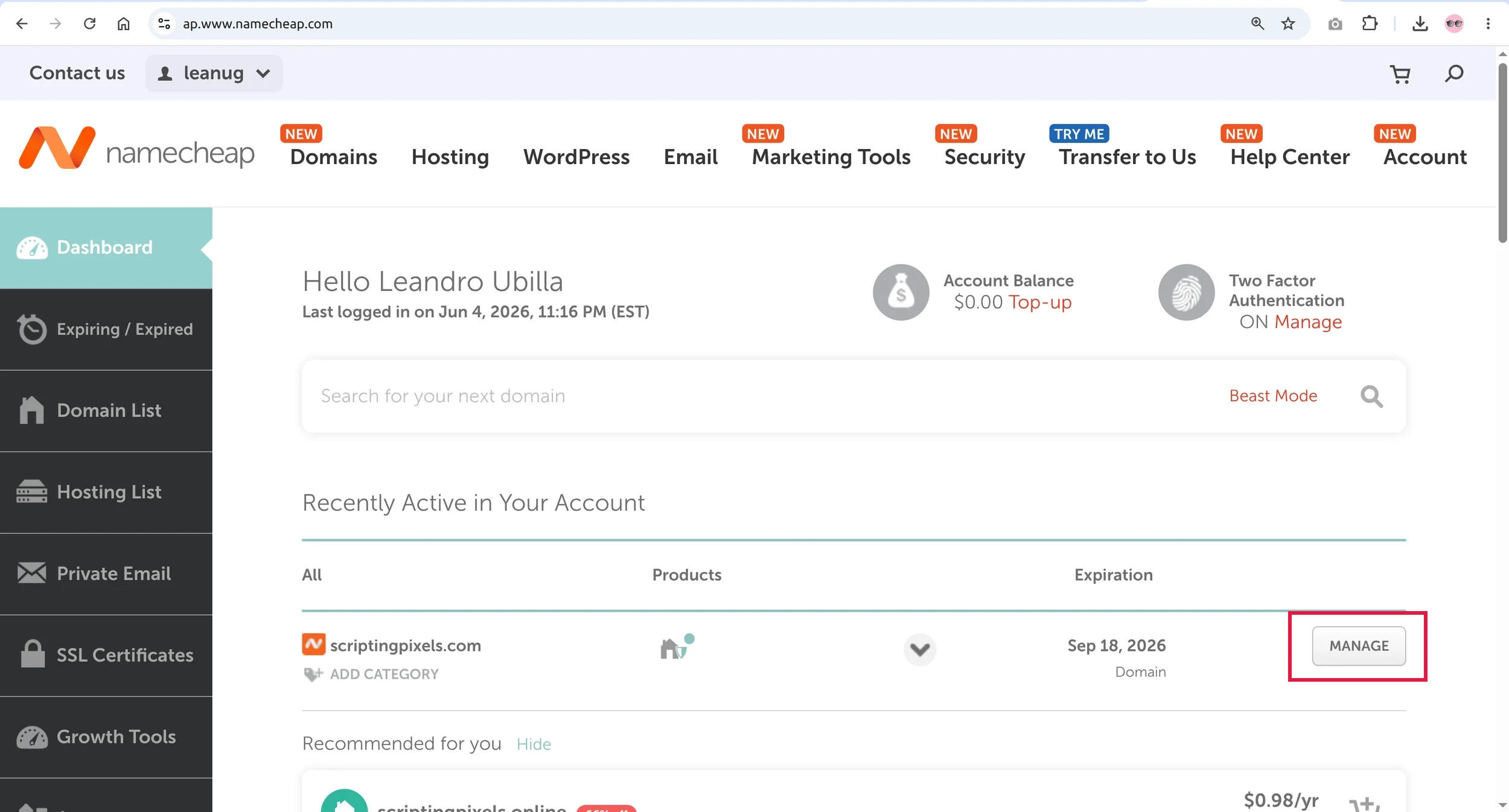The height and width of the screenshot is (812, 1509).
Task: Click the site search magnifier in top bar
Action: 1454,74
